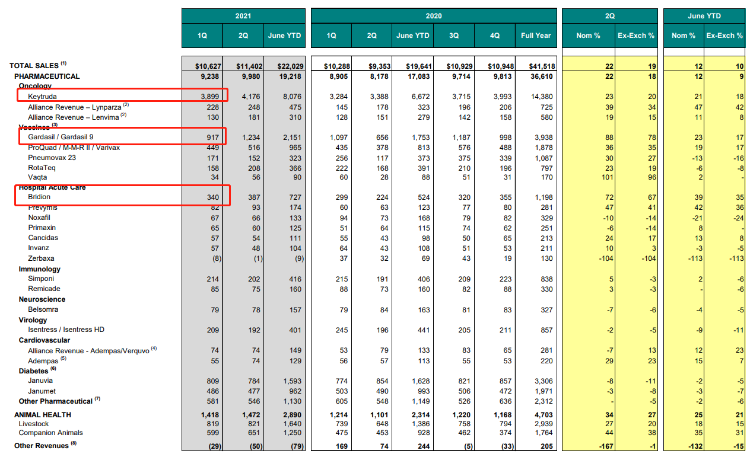Select the Vaqta row label
Image resolution: width=750 pixels, height=457 pixels.
pyautogui.click(x=37, y=177)
